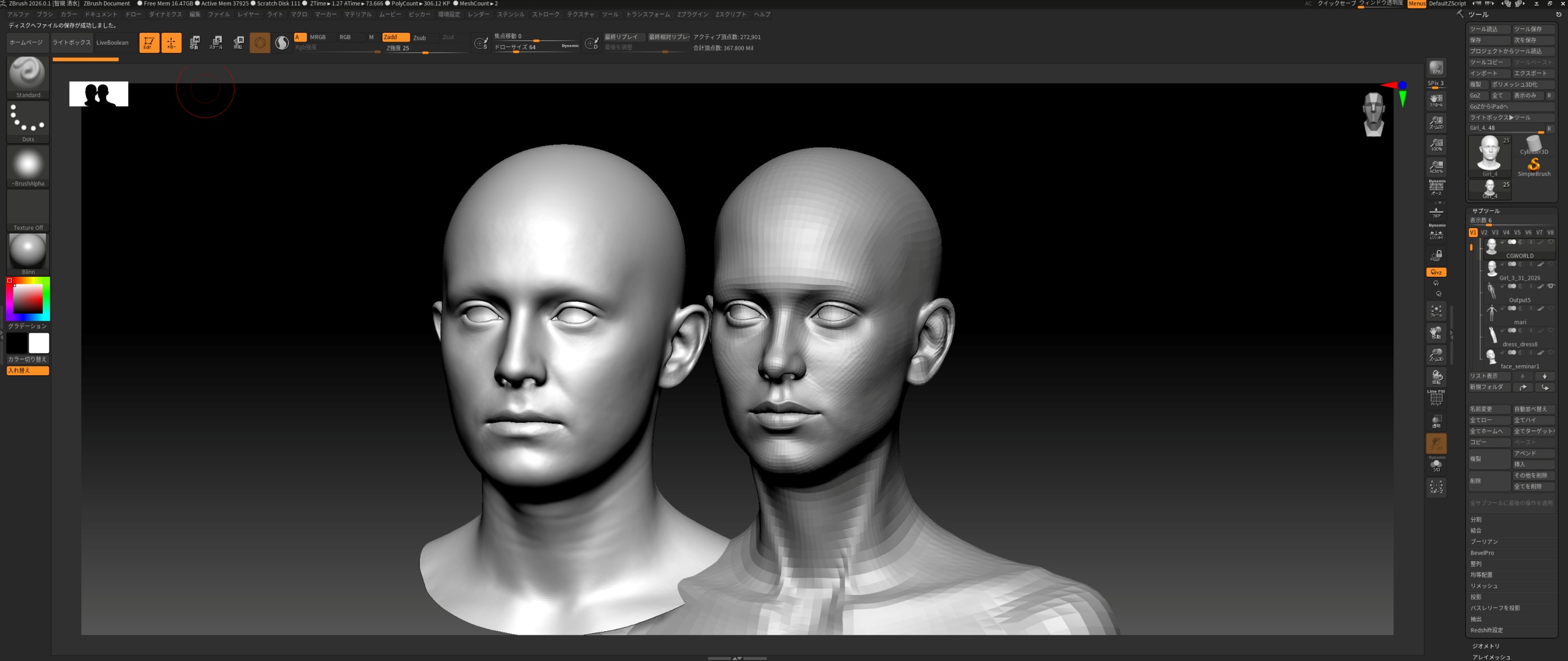
Task: Click the Frame (フレーム) view icon
Action: [x=1436, y=311]
